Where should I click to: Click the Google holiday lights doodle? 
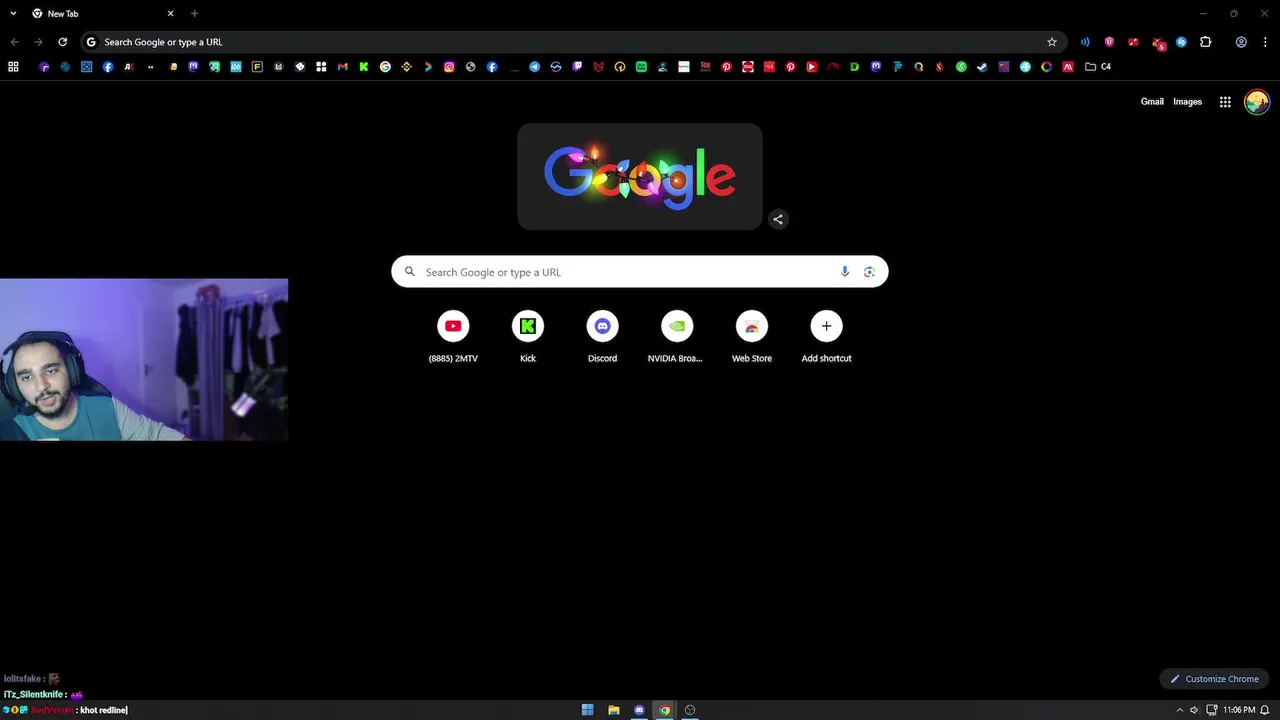pyautogui.click(x=640, y=177)
